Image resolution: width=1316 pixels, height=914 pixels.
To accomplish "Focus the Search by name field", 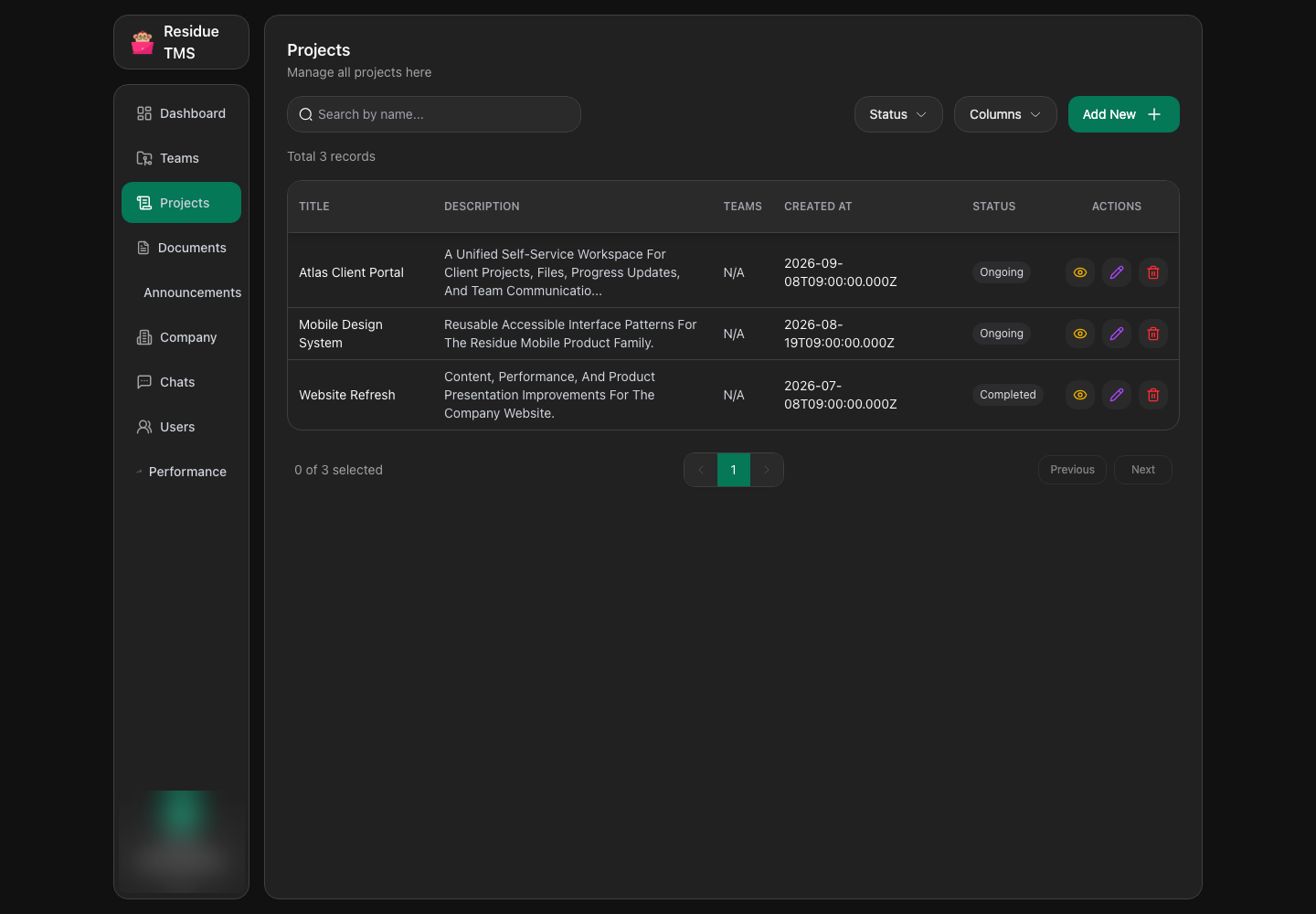I will [434, 114].
